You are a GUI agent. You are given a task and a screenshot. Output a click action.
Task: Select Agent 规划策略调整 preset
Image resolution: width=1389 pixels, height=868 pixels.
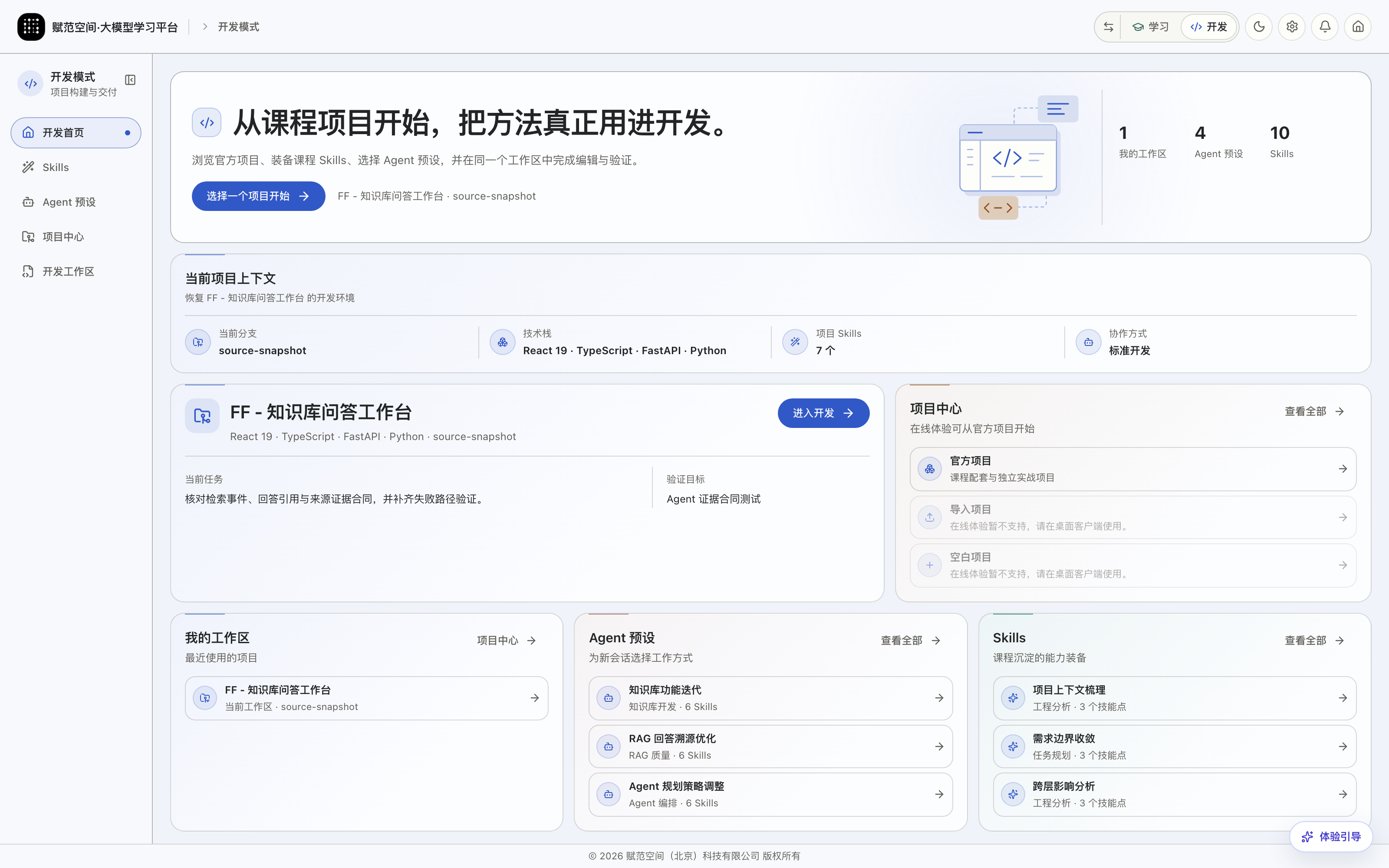pos(770,795)
